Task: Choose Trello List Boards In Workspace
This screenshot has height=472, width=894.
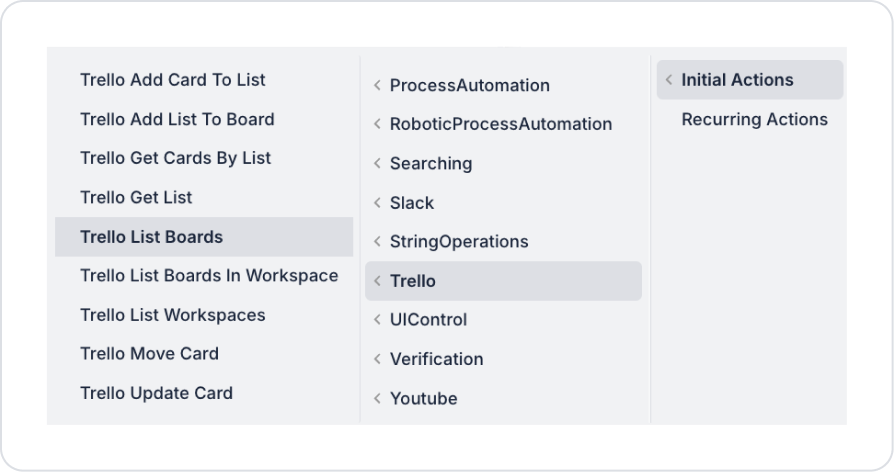Action: click(x=209, y=276)
